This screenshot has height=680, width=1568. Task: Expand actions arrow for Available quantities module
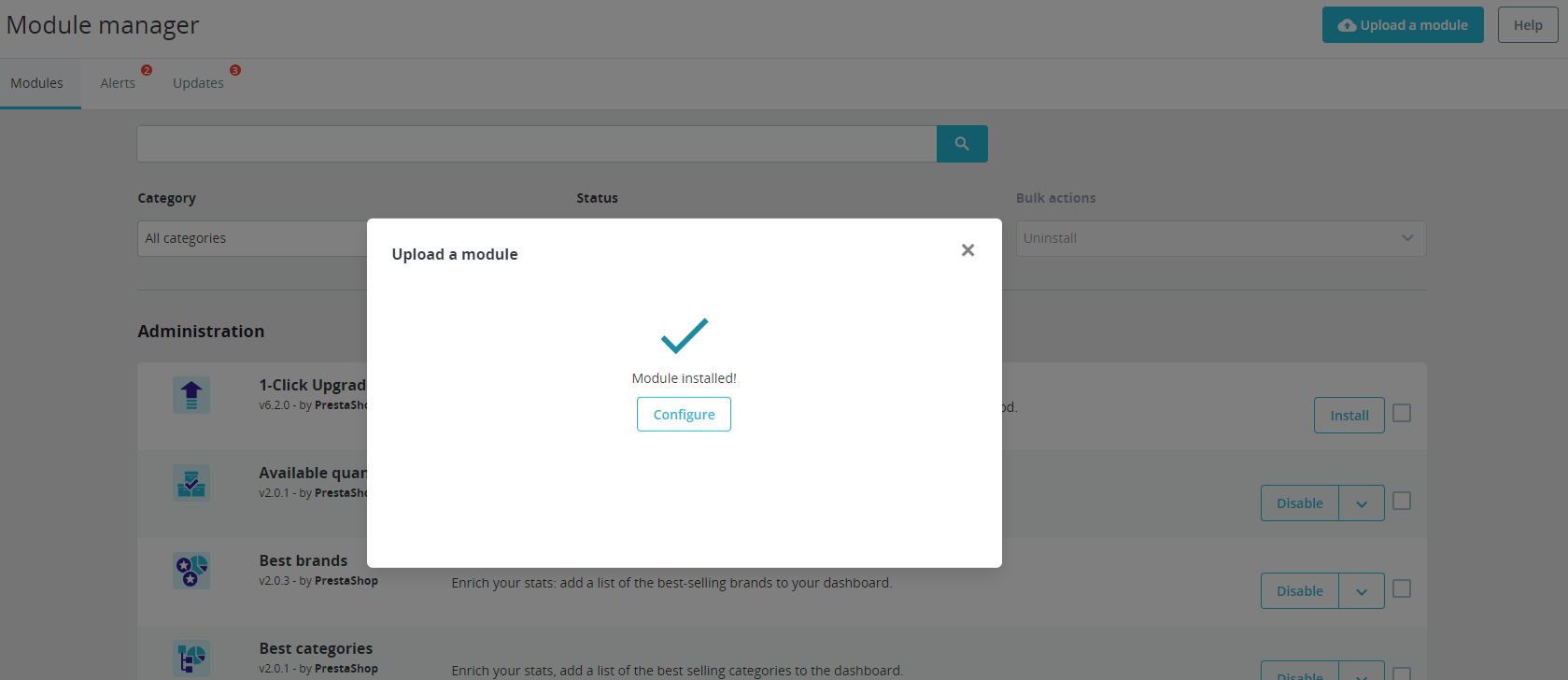coord(1362,503)
